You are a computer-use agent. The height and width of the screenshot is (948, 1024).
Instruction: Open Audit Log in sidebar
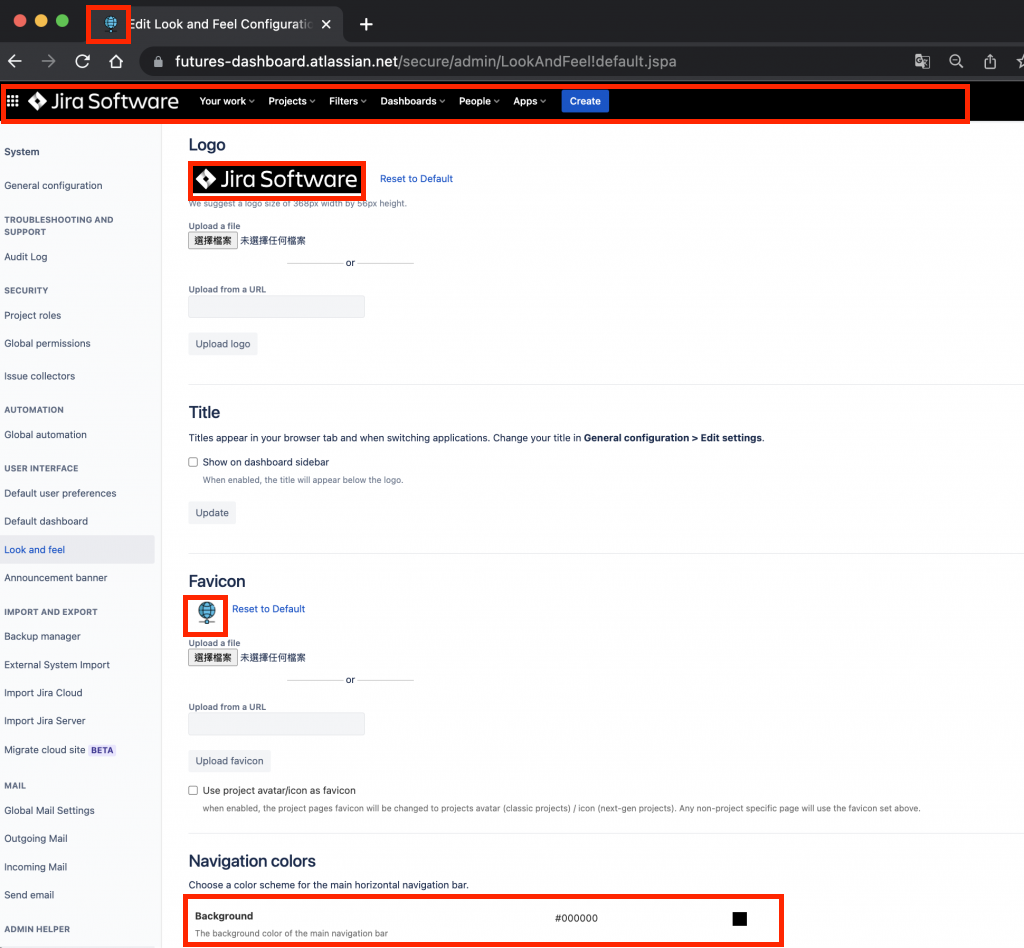pos(25,257)
